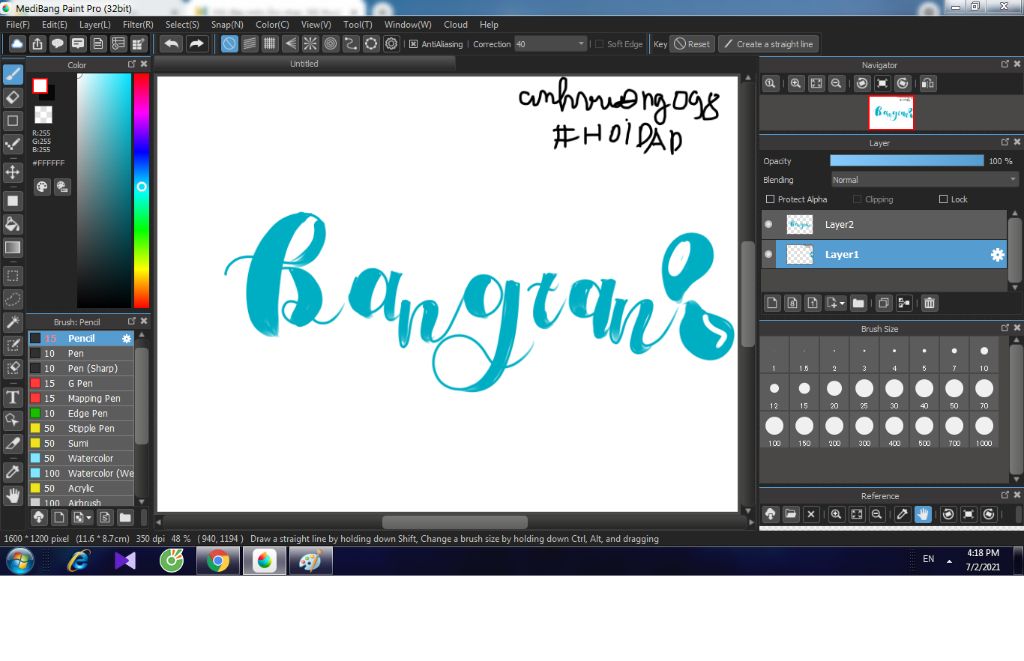Select the Eyedropper tool
The height and width of the screenshot is (661, 1024).
(12, 472)
